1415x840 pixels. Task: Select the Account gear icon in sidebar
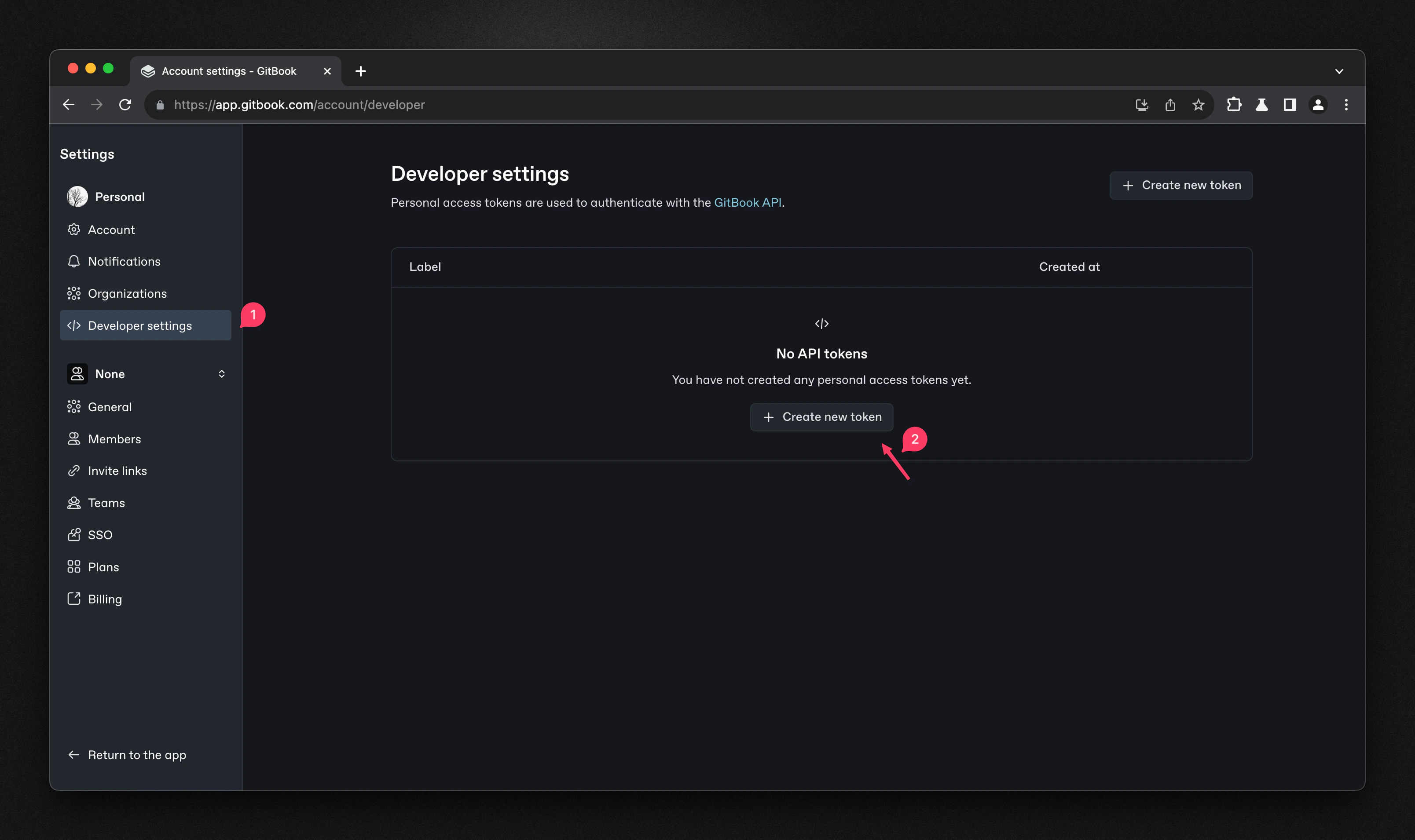75,229
